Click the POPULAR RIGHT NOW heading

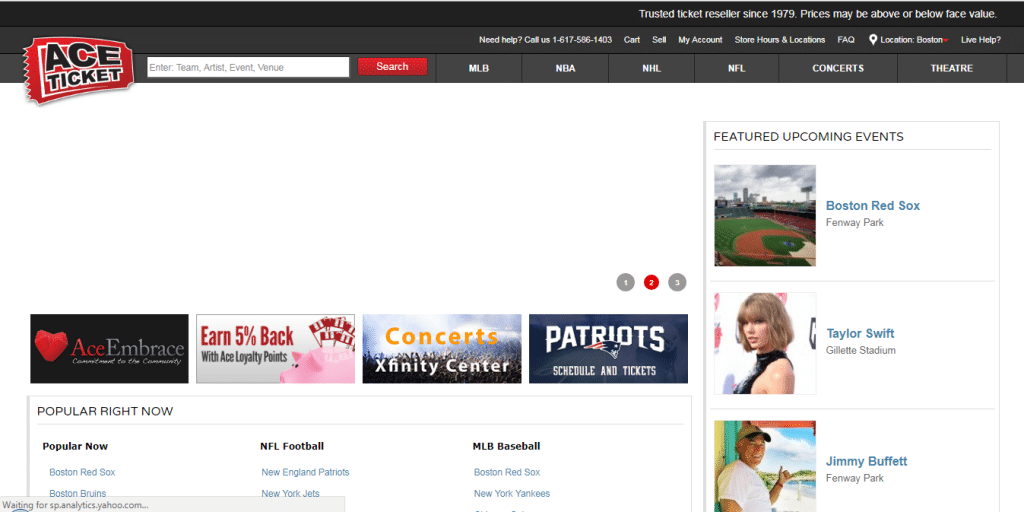click(x=105, y=411)
